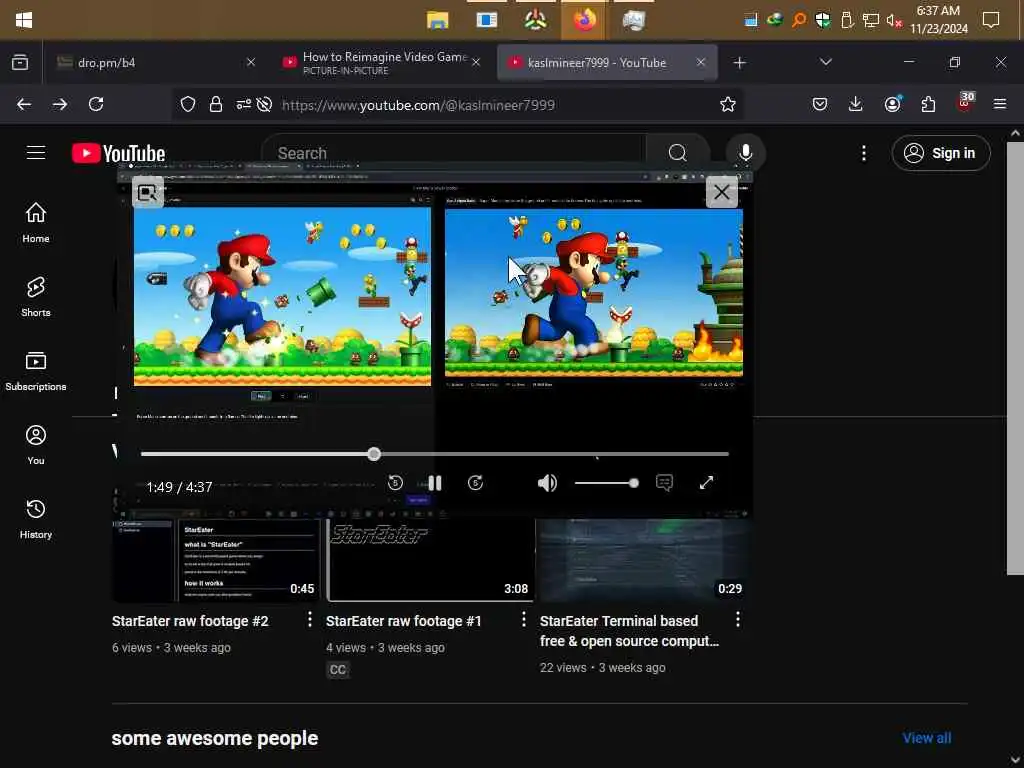Click the StarEater Terminal based video title
Viewport: 1024px width, 768px height.
(x=630, y=631)
